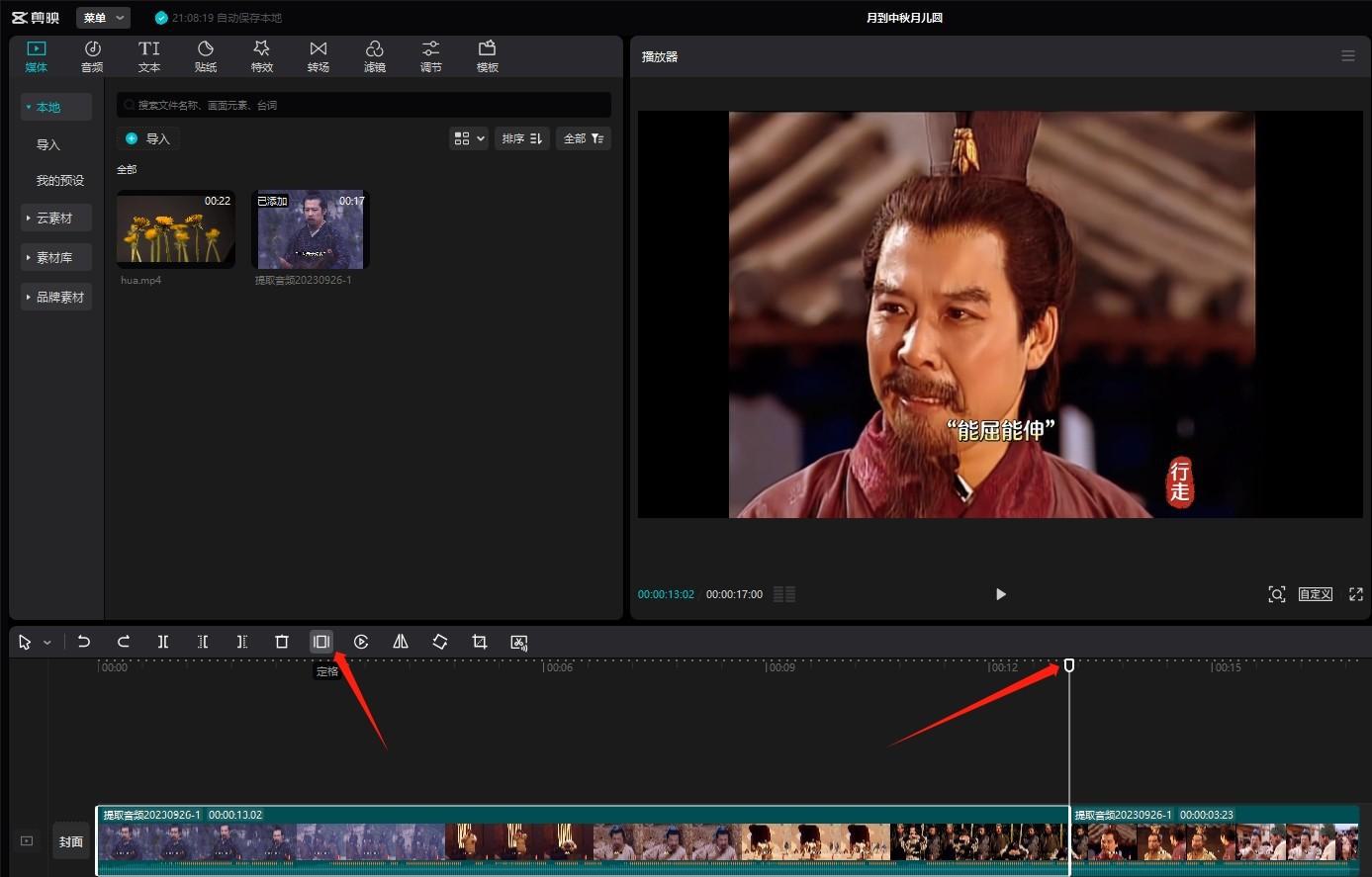
Task: Delete the selected clip
Action: point(282,642)
